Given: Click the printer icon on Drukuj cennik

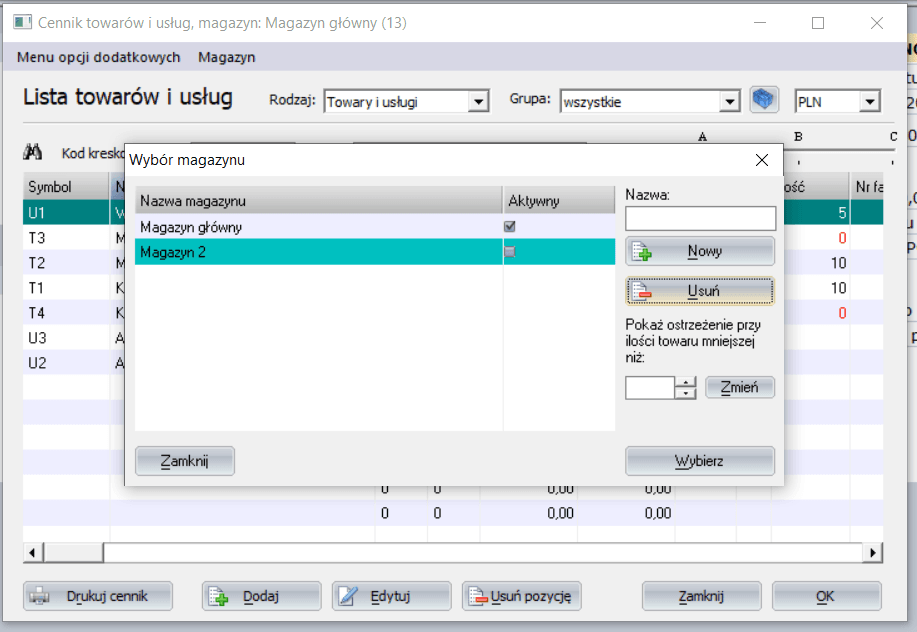Looking at the screenshot, I should point(40,597).
